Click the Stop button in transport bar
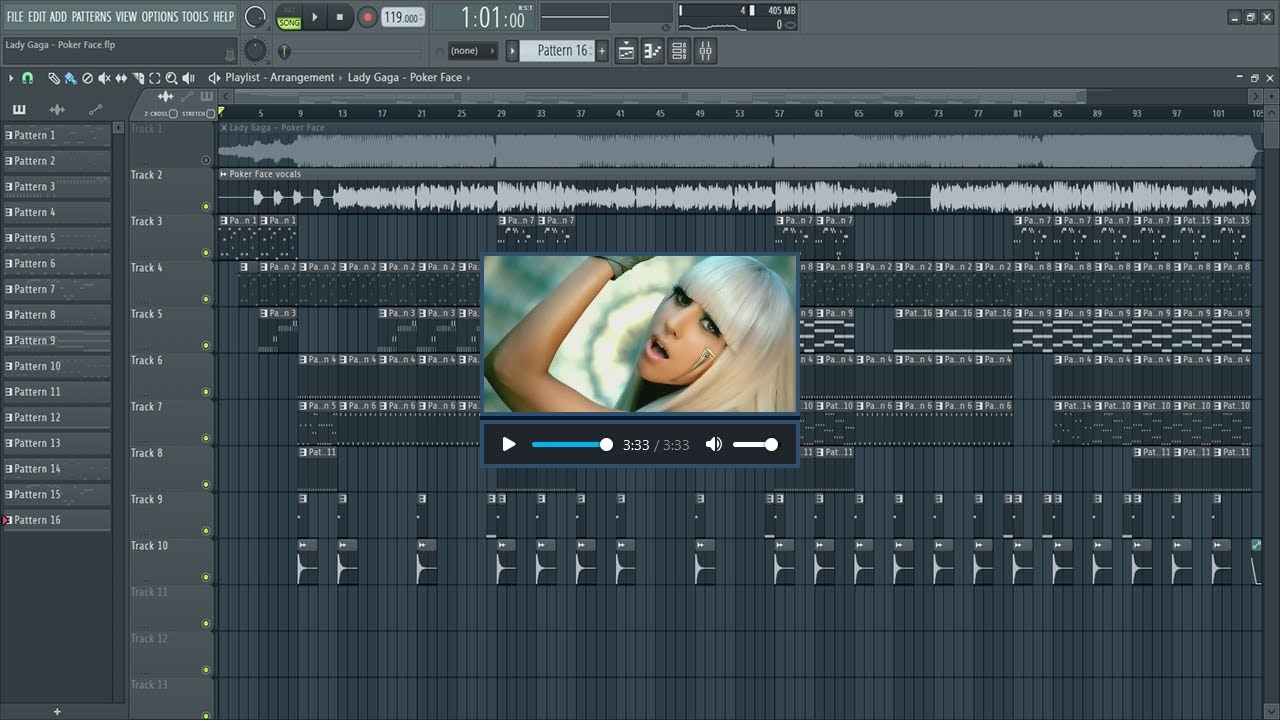 (340, 17)
